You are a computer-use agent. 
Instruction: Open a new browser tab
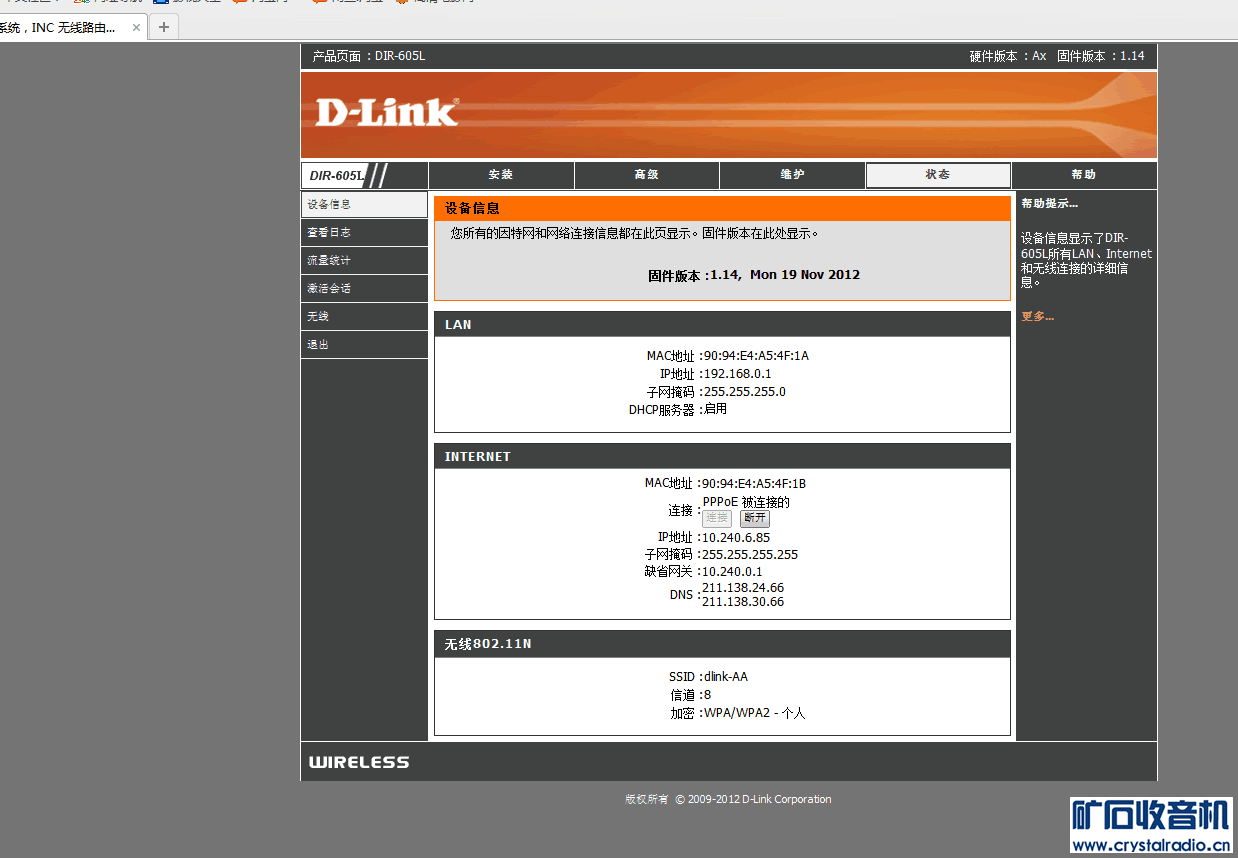click(164, 27)
